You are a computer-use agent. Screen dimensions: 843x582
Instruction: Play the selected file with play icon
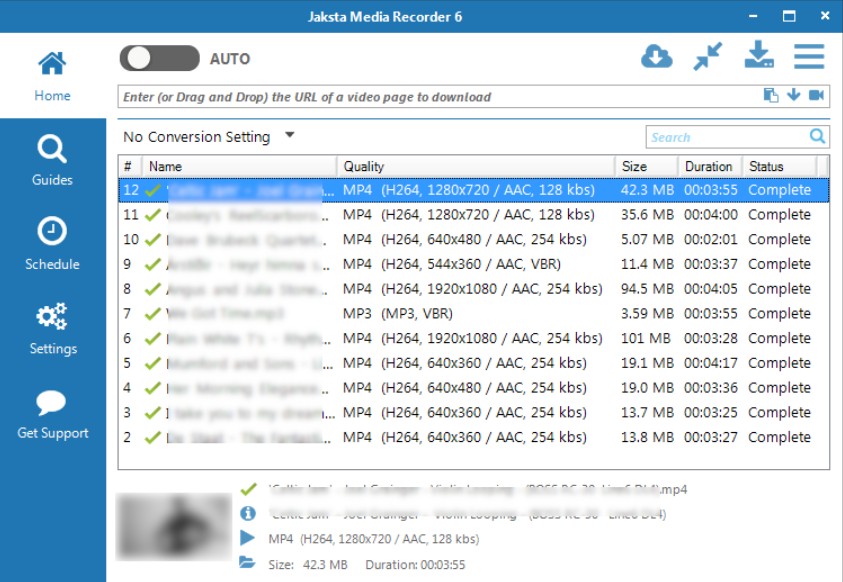click(x=247, y=538)
